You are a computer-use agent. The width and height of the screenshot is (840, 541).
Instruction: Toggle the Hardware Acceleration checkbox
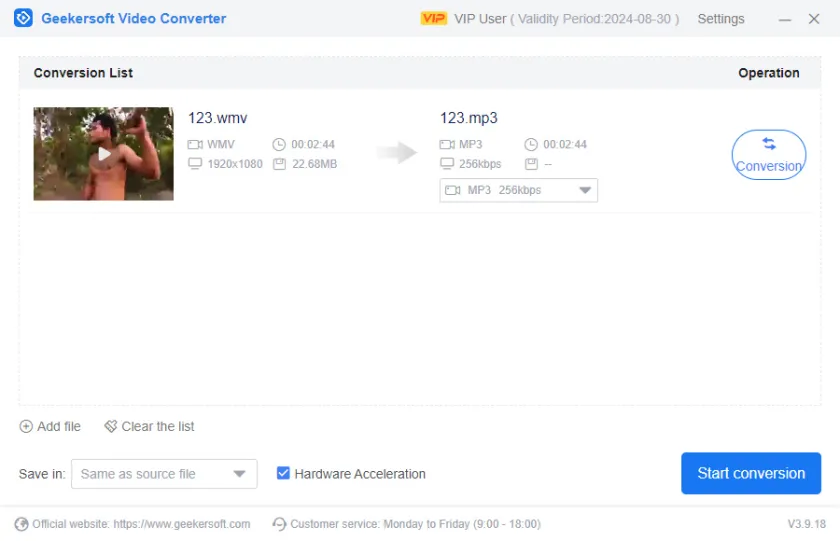coord(283,474)
